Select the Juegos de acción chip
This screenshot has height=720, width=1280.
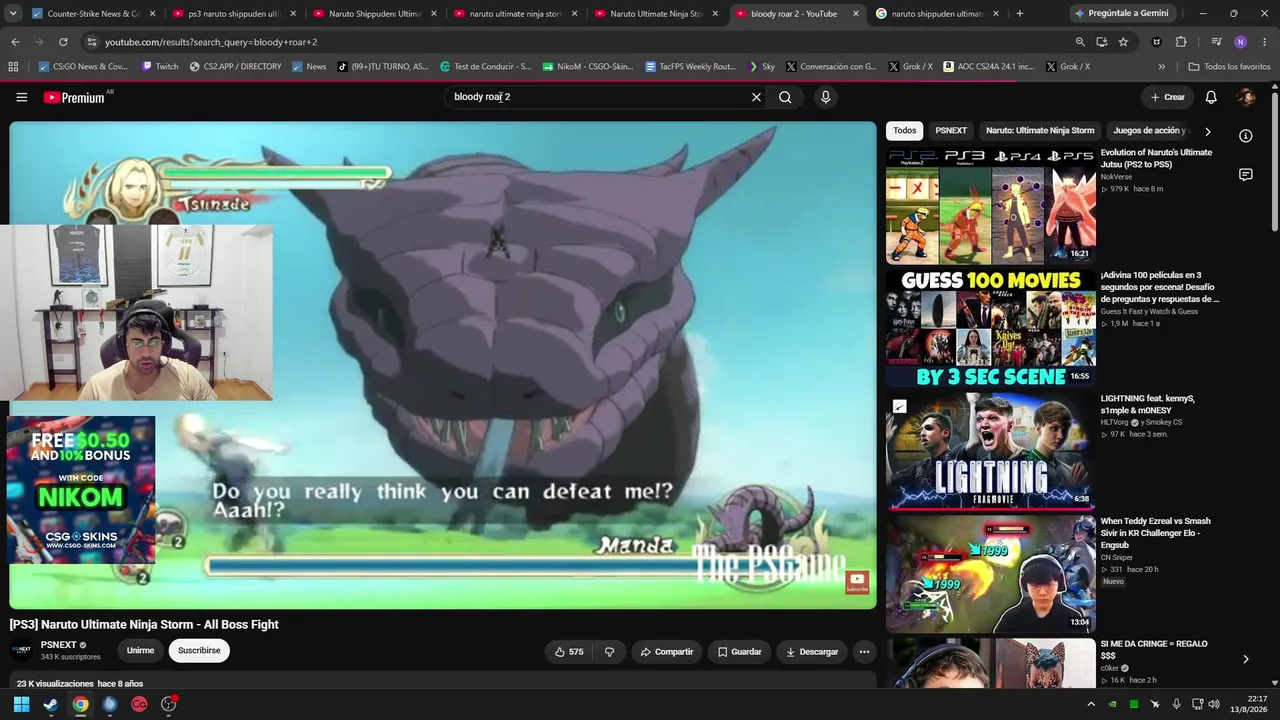(x=1150, y=131)
